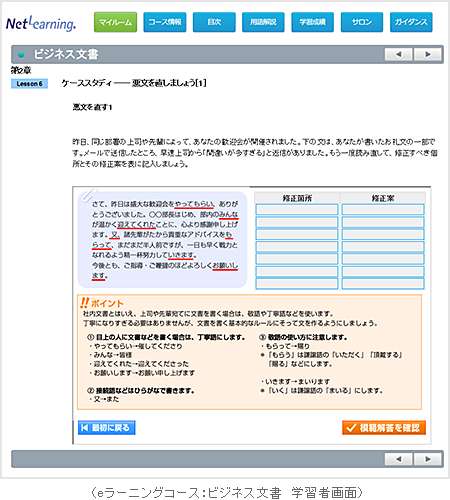Click the green dot beside ビジネス文書 title

click(x=21, y=54)
